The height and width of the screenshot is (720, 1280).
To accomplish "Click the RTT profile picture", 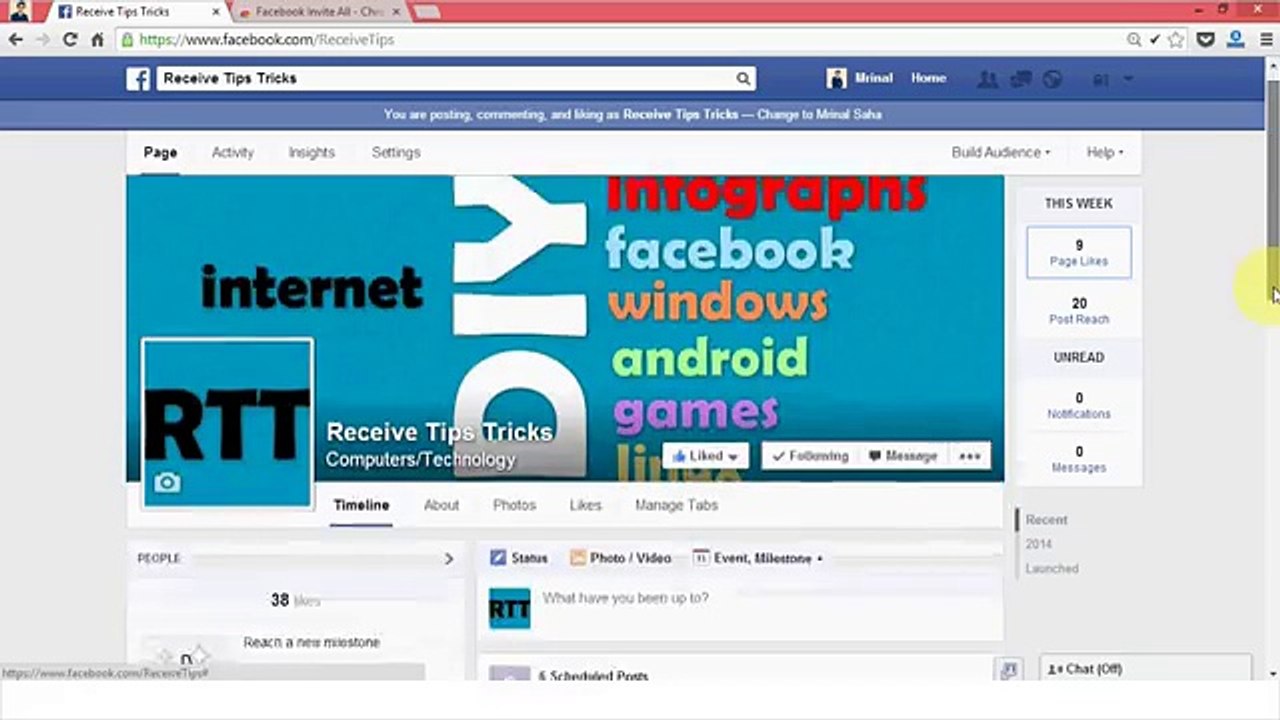I will tap(227, 424).
